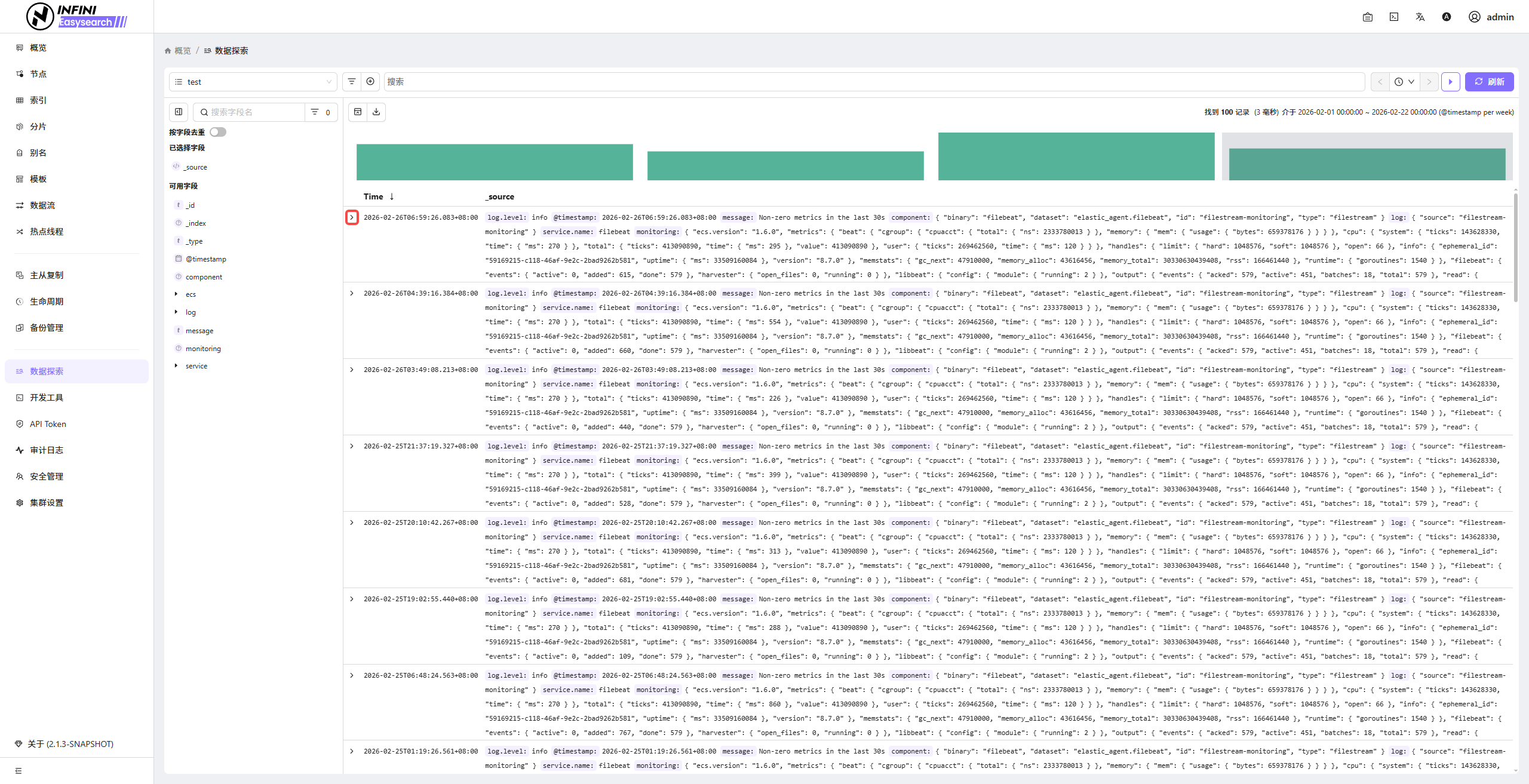Click the field type filter icon
The width and height of the screenshot is (1529, 784).
[315, 112]
